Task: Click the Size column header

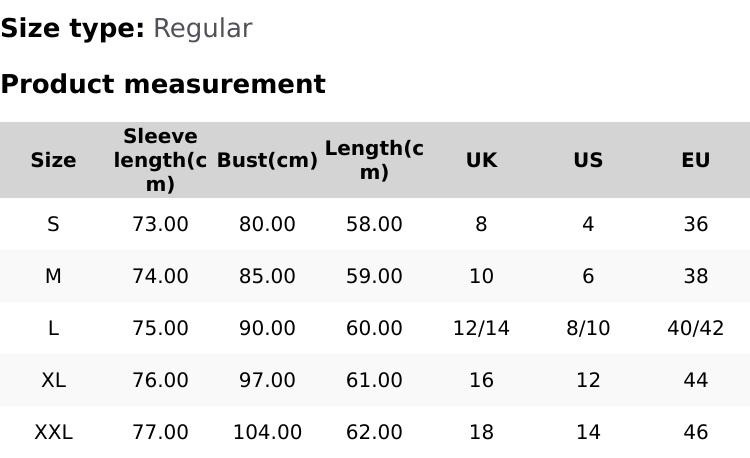Action: 53,160
